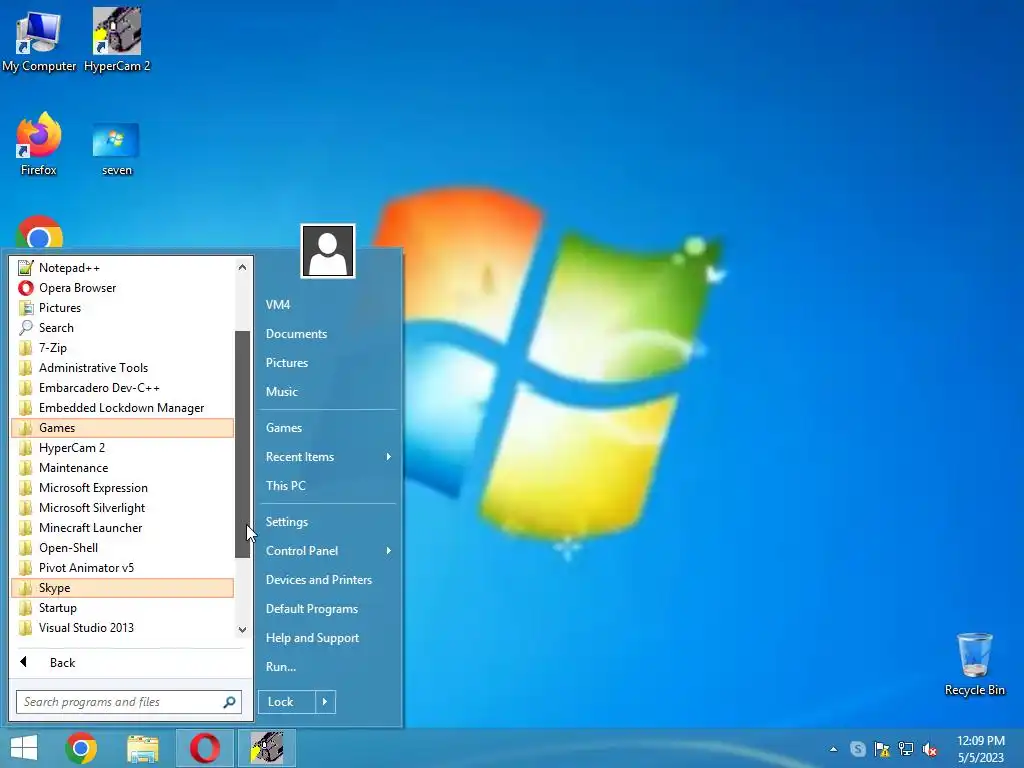Viewport: 1024px width, 768px height.
Task: Open Pictures in the programs list
Action: click(123, 308)
